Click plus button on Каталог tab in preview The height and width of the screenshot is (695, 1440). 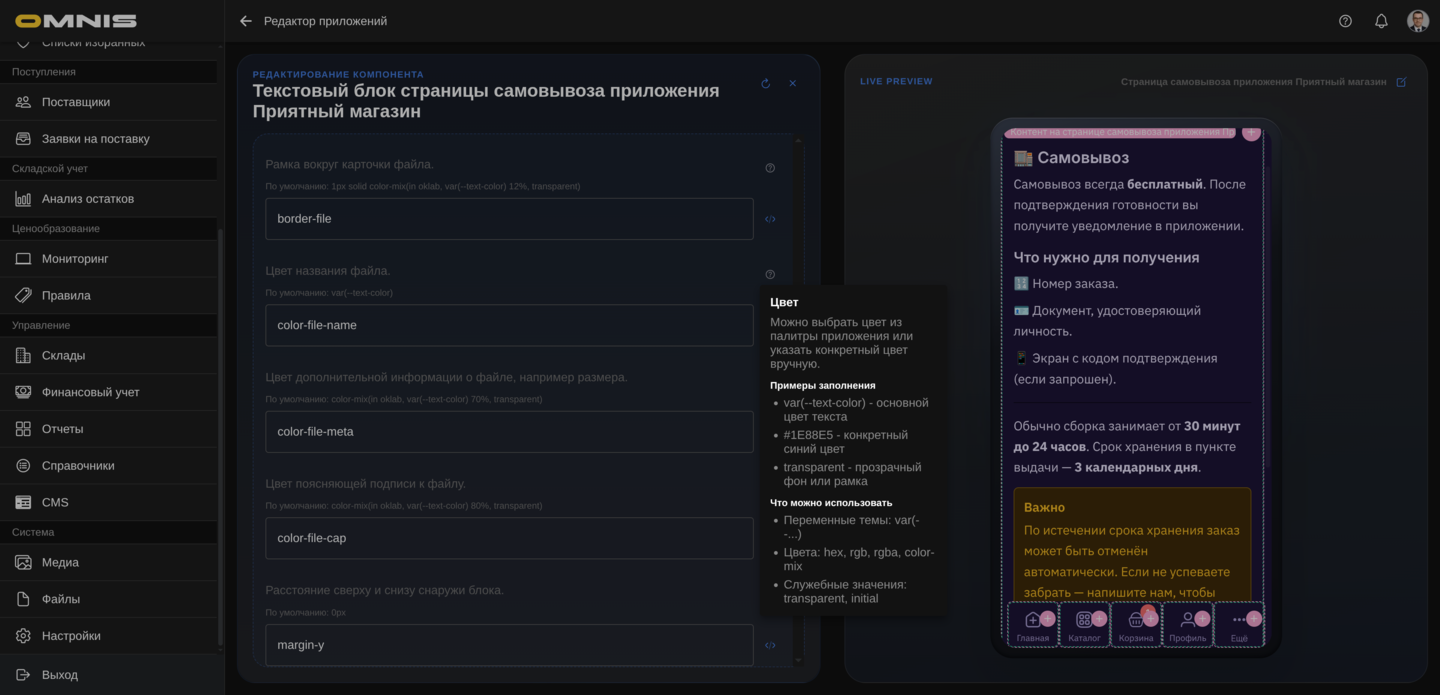[1099, 619]
